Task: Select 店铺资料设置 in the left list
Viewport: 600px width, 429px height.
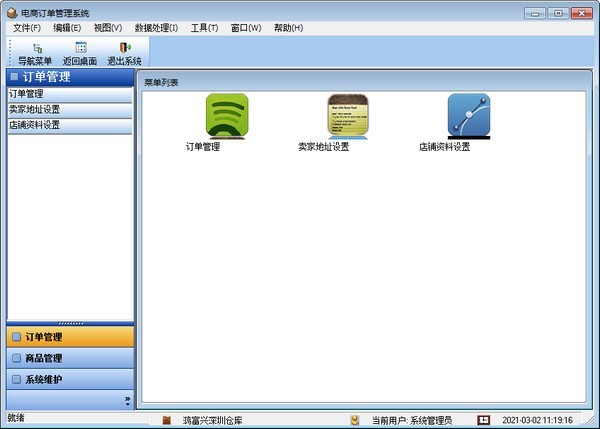Action: point(35,126)
